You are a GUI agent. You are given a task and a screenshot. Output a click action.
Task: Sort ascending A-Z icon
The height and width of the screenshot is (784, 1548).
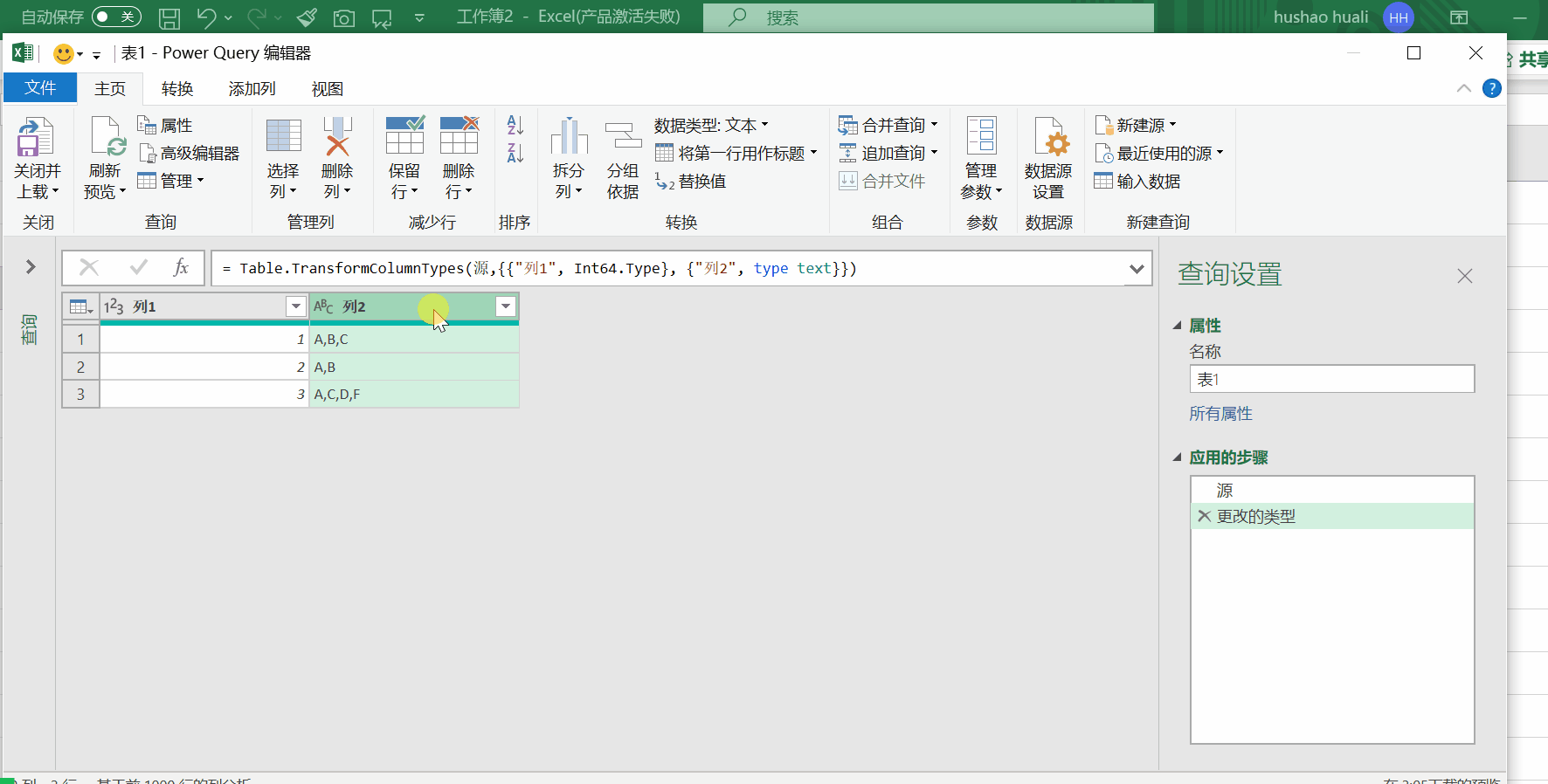point(515,126)
